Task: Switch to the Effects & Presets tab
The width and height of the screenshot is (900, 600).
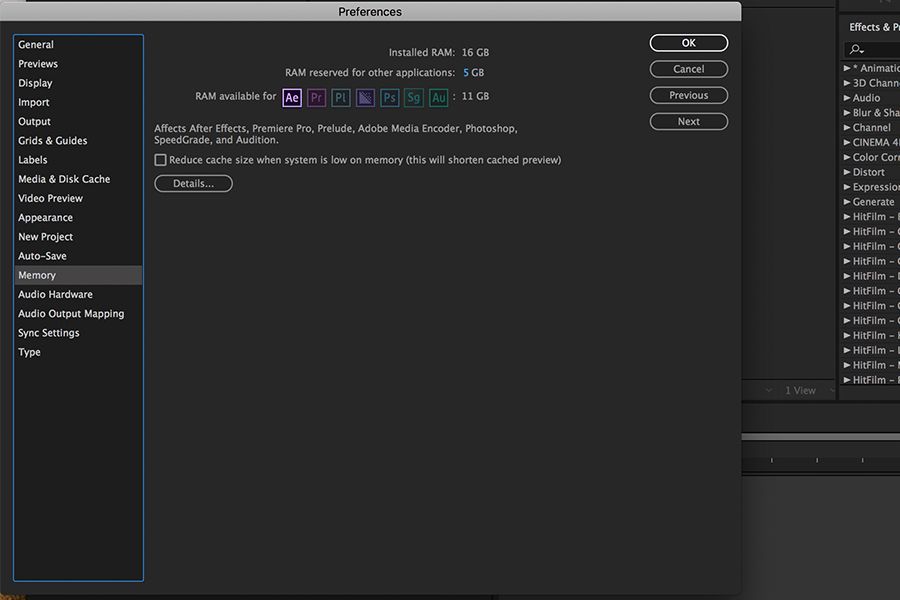Action: click(873, 26)
